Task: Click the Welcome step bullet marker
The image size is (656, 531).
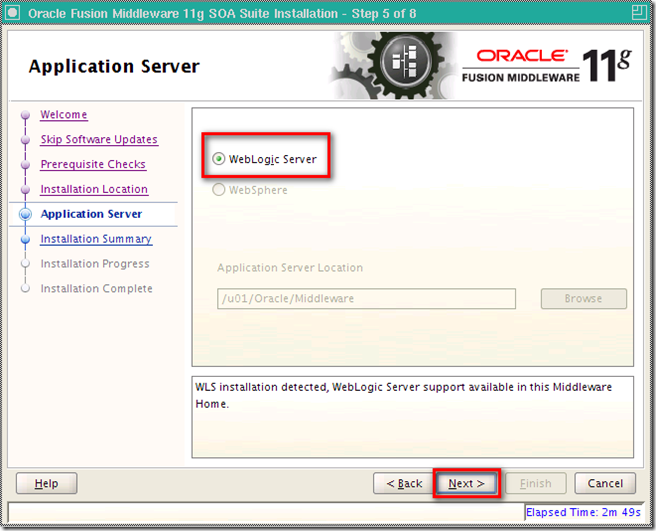Action: pyautogui.click(x=25, y=115)
